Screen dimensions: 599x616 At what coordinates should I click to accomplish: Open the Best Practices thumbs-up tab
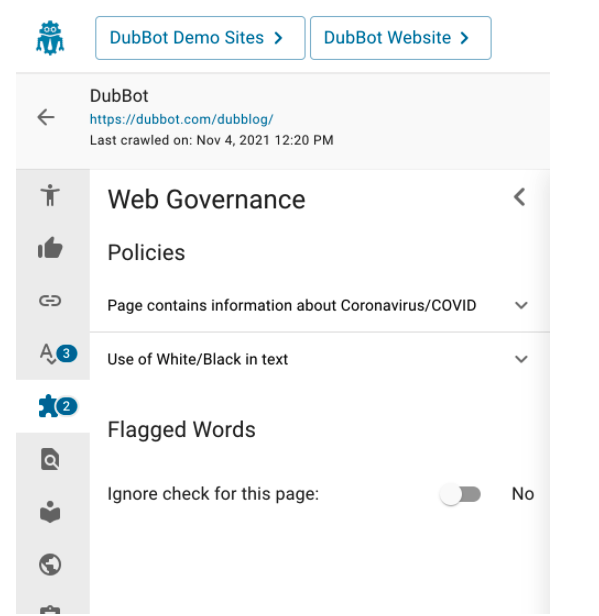pos(50,248)
